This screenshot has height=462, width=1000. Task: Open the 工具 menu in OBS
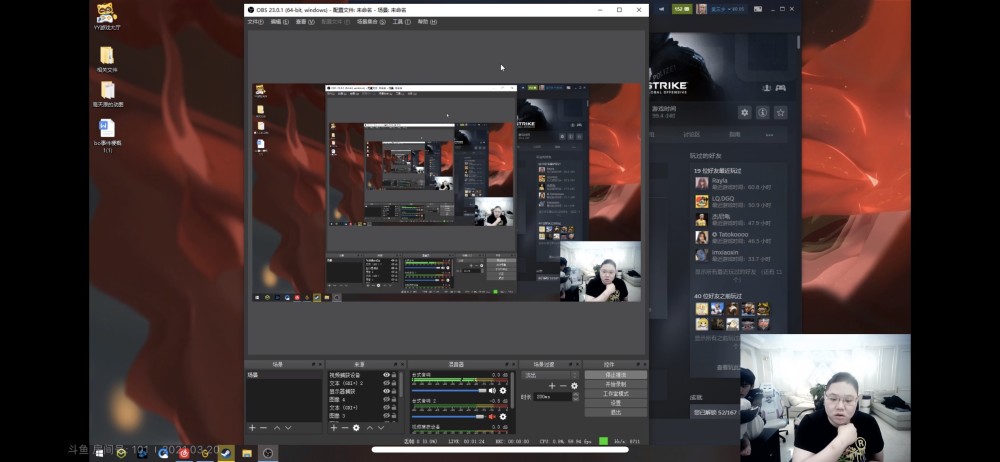[401, 22]
